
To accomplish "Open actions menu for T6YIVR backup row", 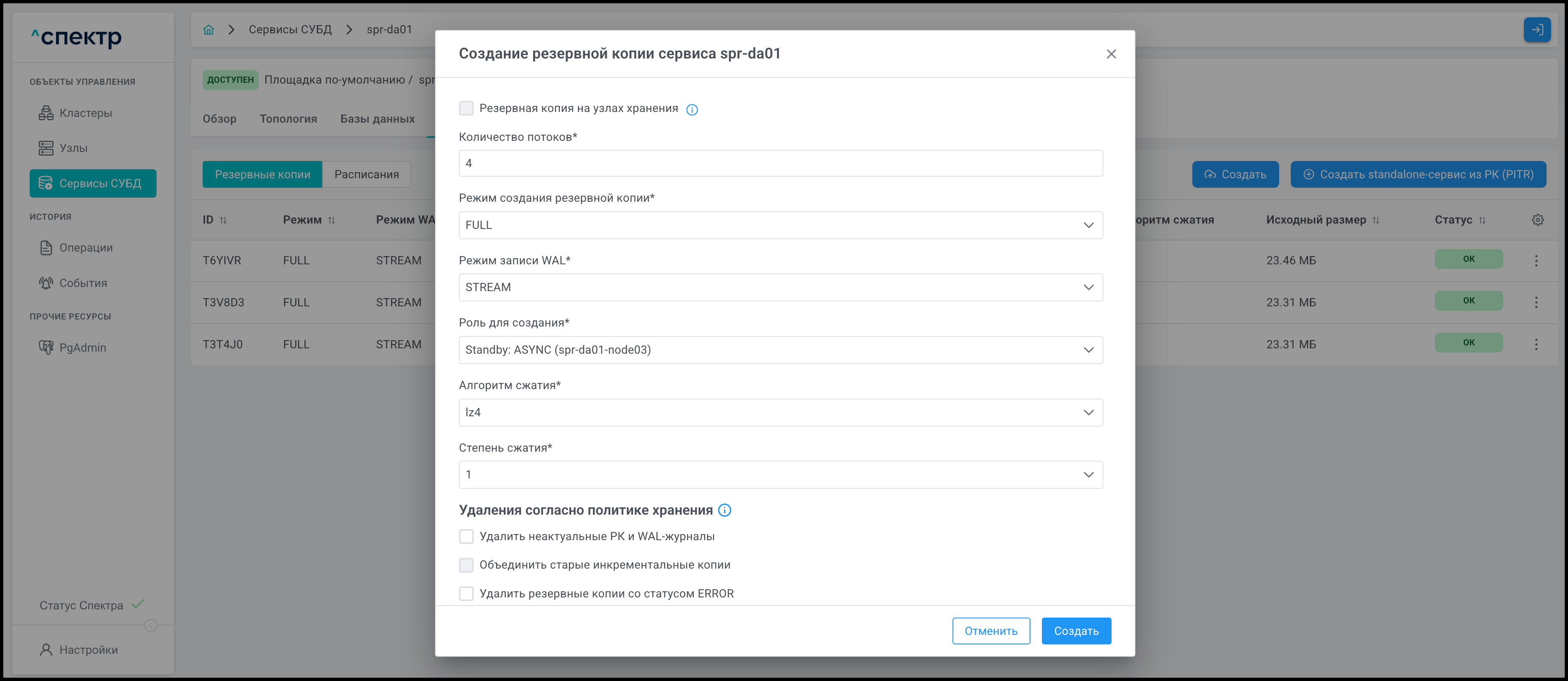I will [x=1536, y=261].
